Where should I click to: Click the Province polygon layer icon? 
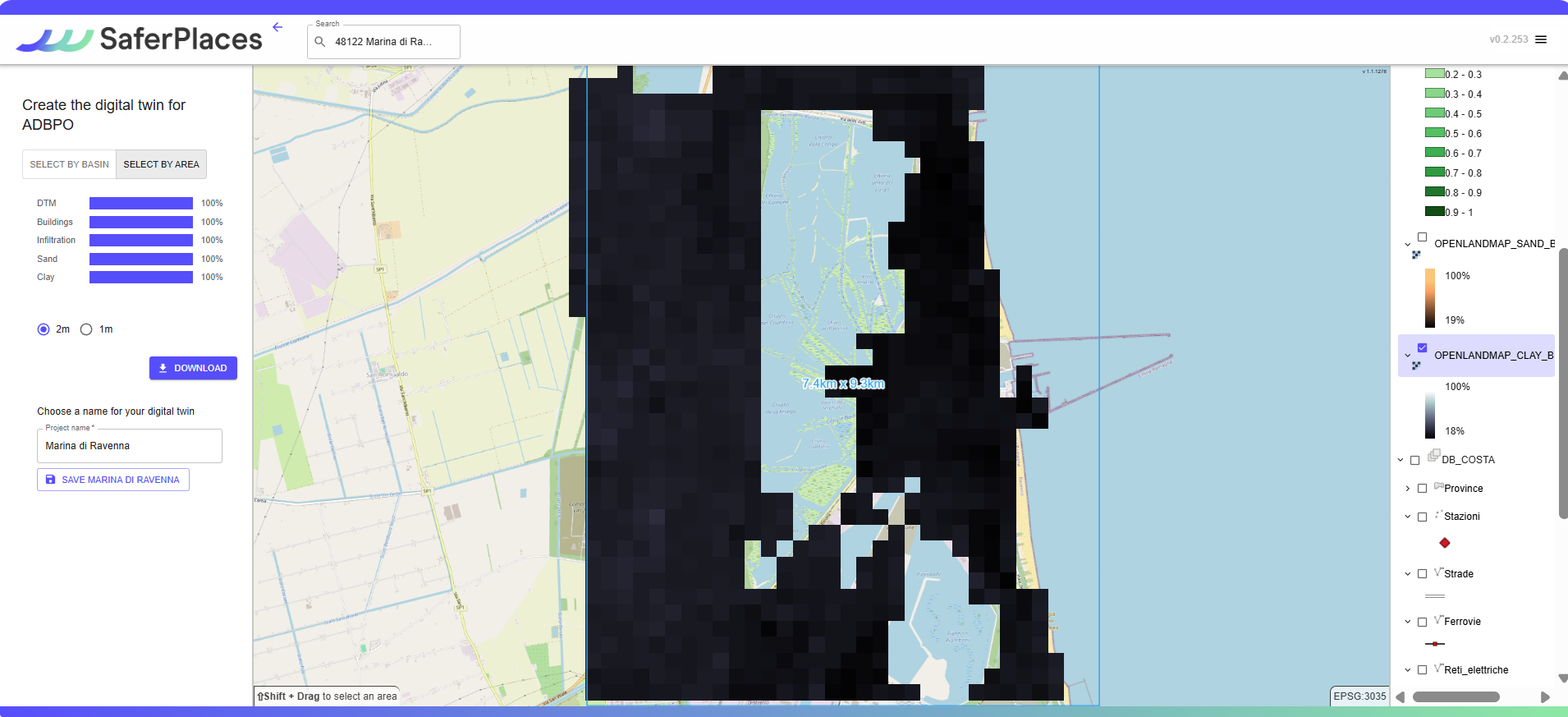click(1438, 486)
